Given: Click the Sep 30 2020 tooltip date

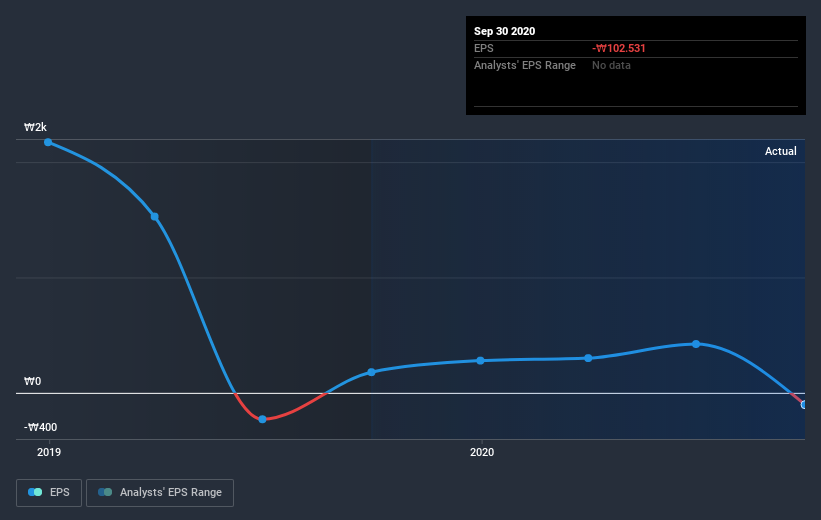Looking at the screenshot, I should (x=504, y=31).
